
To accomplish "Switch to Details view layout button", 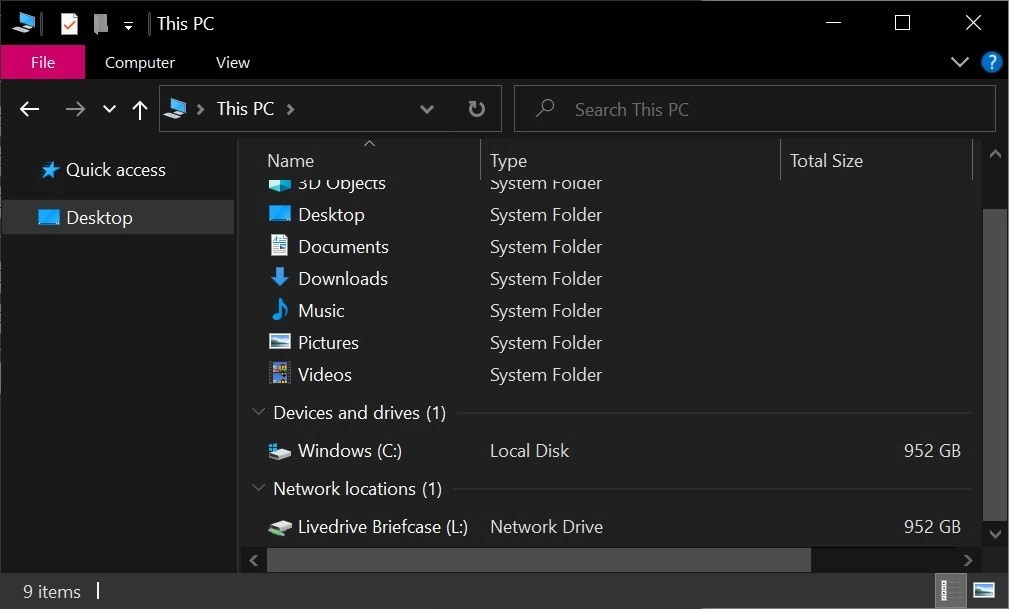I will [950, 591].
